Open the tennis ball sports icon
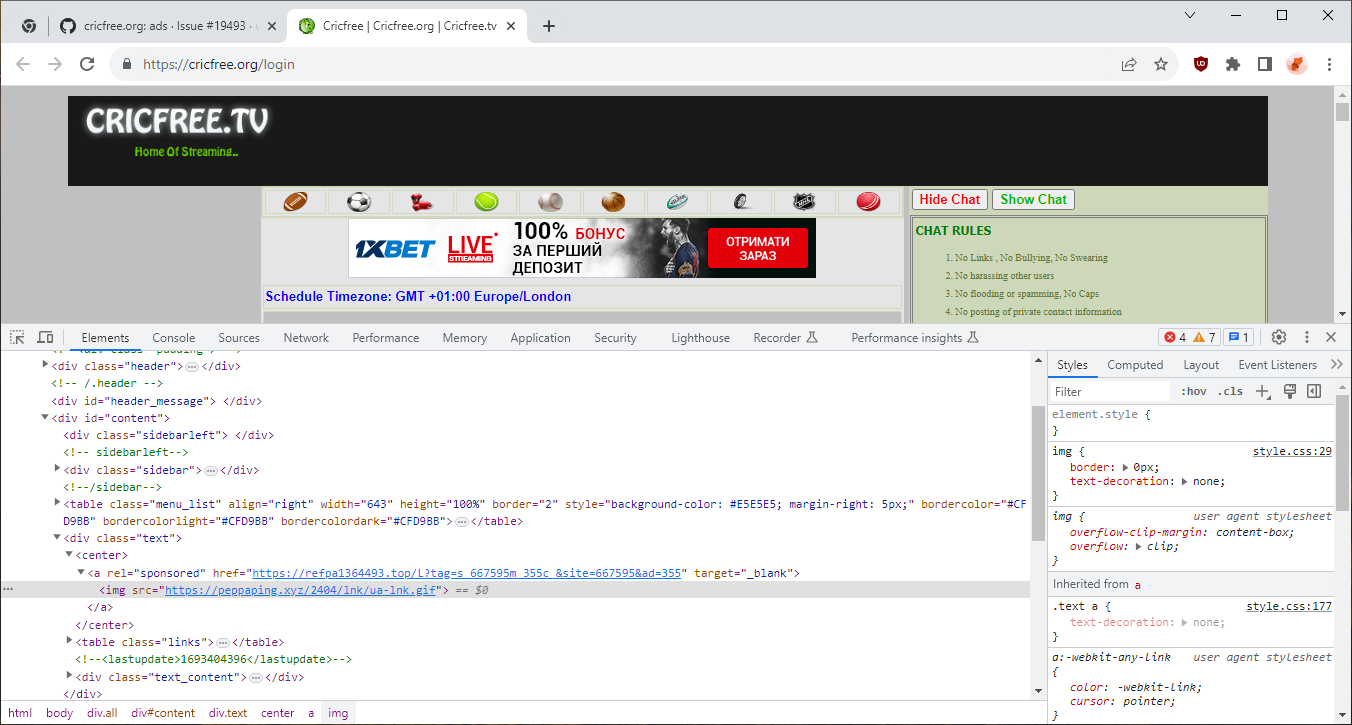This screenshot has width=1352, height=725. point(486,201)
